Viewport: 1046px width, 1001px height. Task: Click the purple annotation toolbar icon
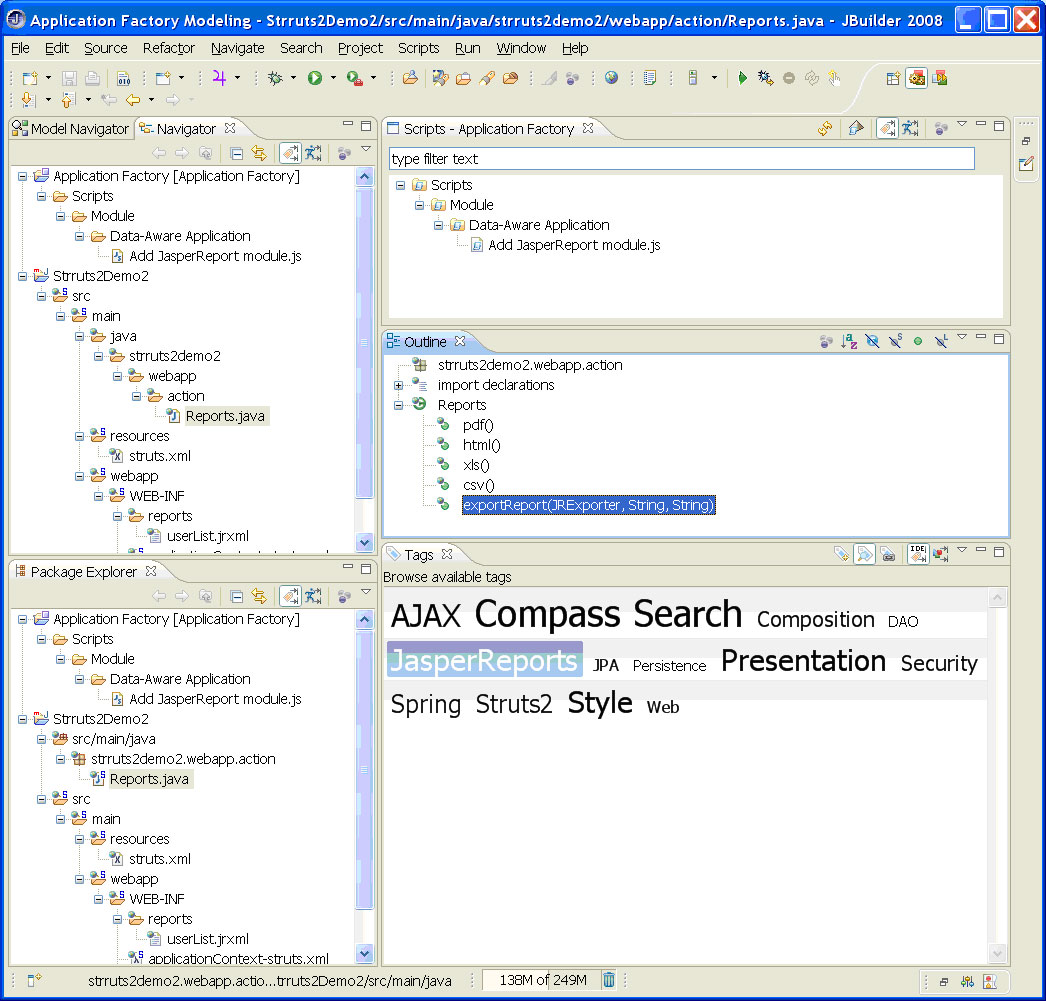click(219, 78)
